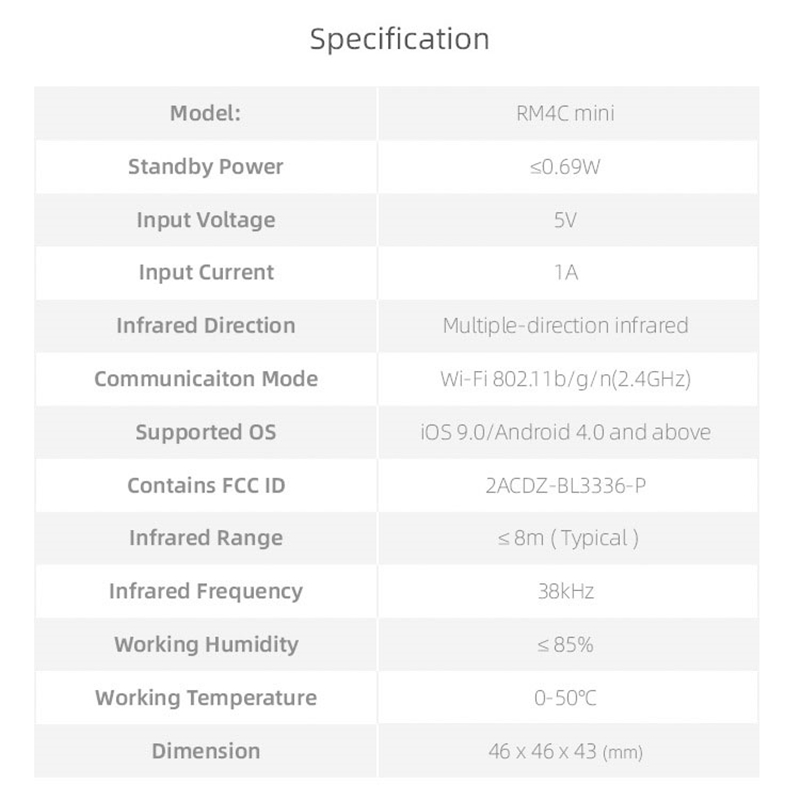Select the Input Current label
The width and height of the screenshot is (800, 800).
[x=206, y=272]
